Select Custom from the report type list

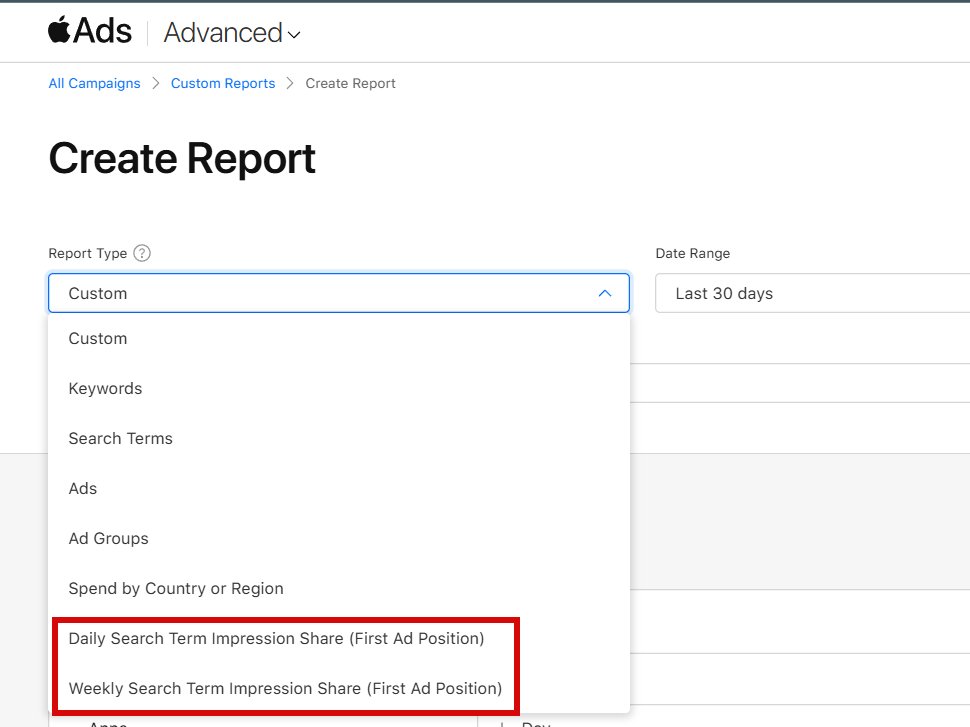(339, 338)
